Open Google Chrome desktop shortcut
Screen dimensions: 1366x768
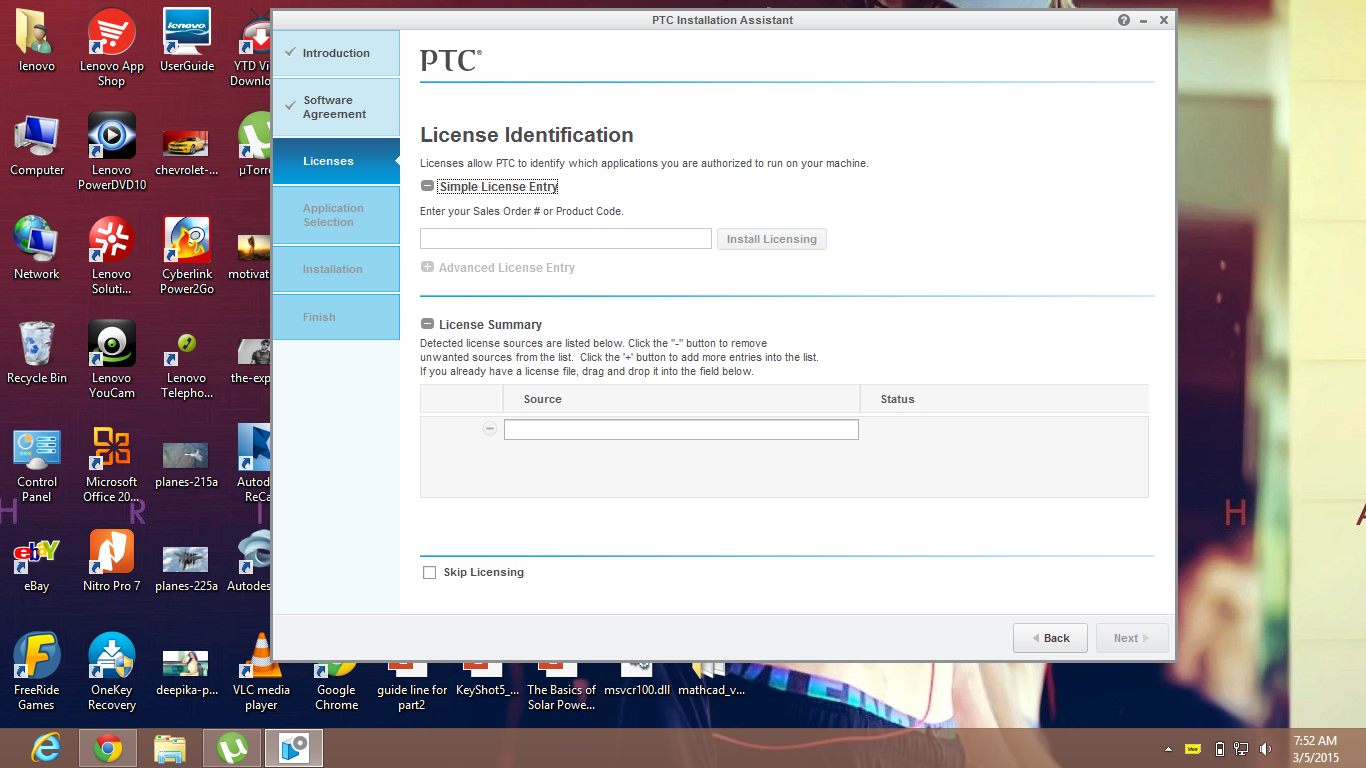(337, 688)
